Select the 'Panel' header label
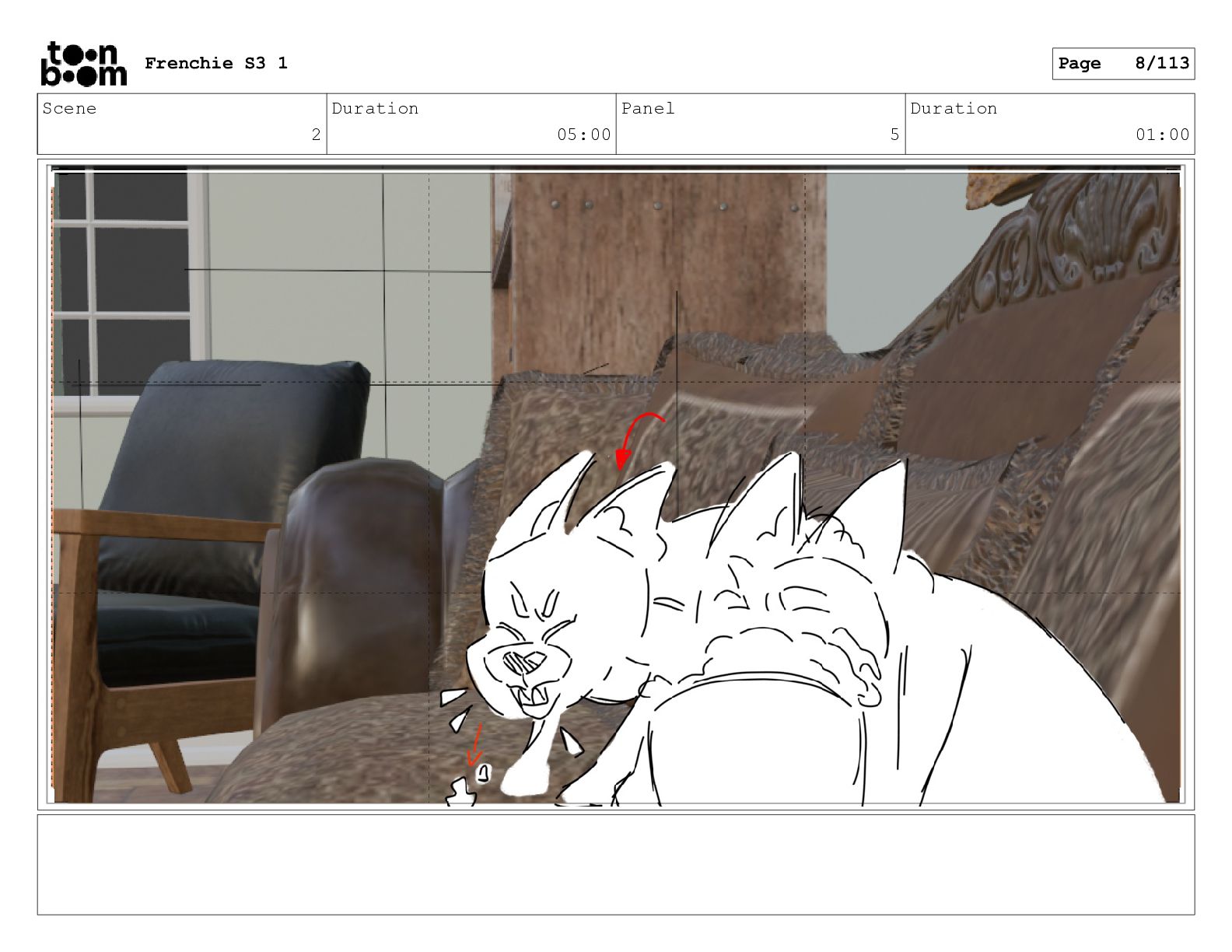Image resolution: width=1232 pixels, height=952 pixels. [648, 109]
